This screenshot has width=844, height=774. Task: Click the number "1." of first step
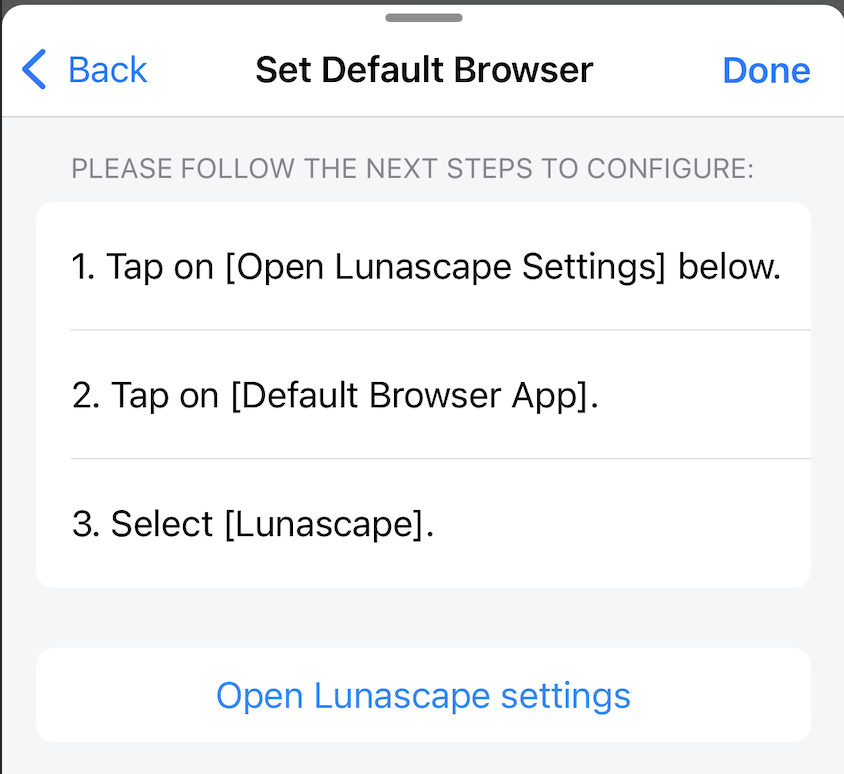pos(83,267)
